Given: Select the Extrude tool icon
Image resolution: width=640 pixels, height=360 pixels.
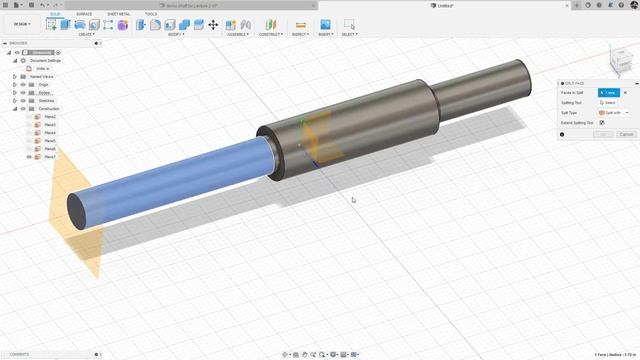Looking at the screenshot, I should pyautogui.click(x=65, y=25).
